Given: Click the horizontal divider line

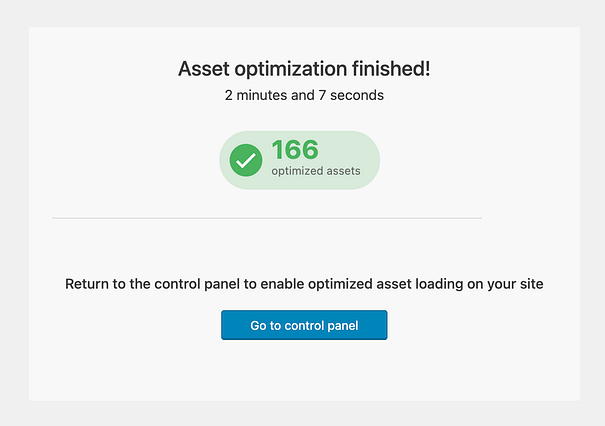Looking at the screenshot, I should coord(267,217).
